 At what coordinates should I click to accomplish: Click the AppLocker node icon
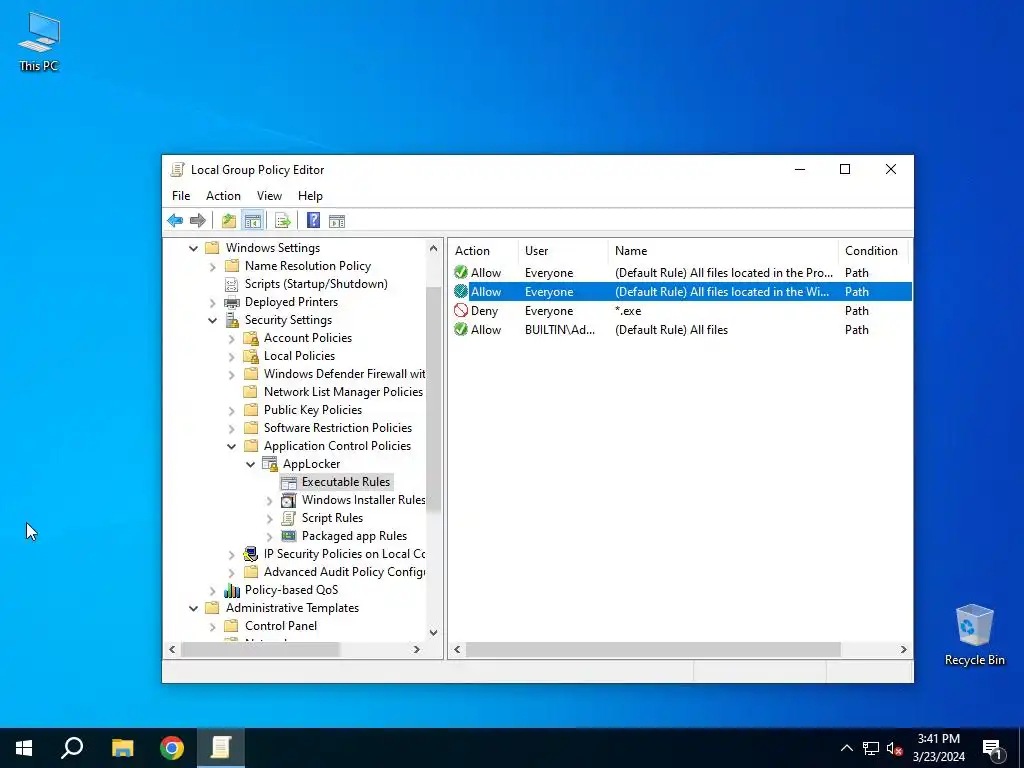(270, 464)
